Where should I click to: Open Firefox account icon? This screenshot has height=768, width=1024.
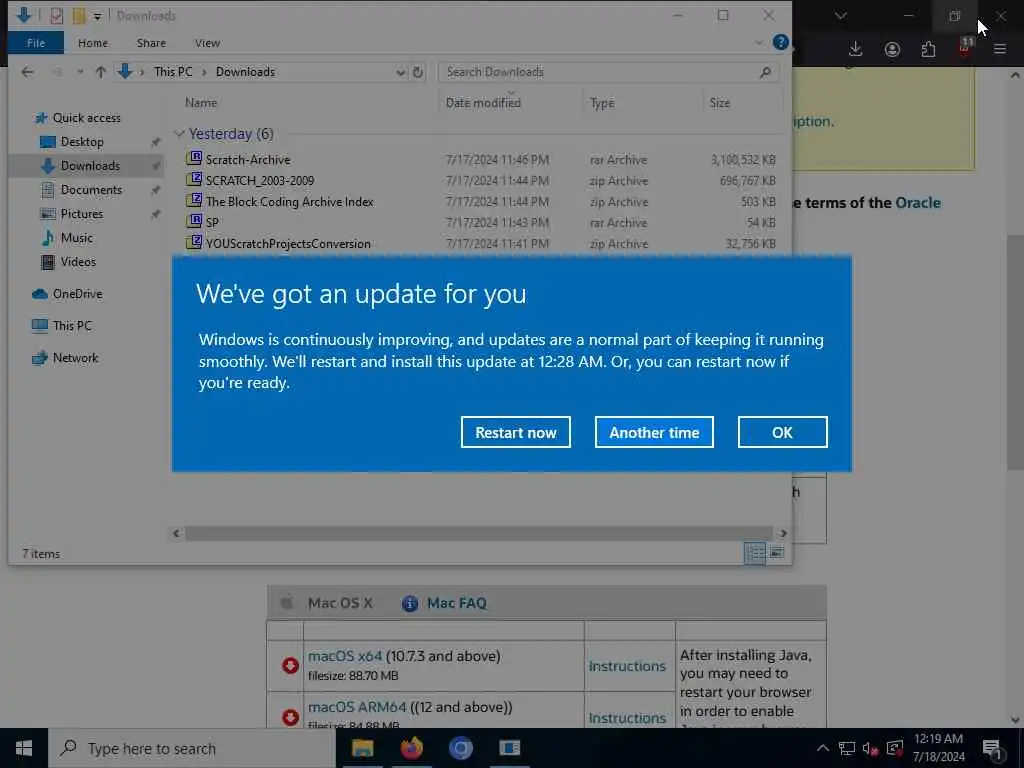click(x=892, y=49)
